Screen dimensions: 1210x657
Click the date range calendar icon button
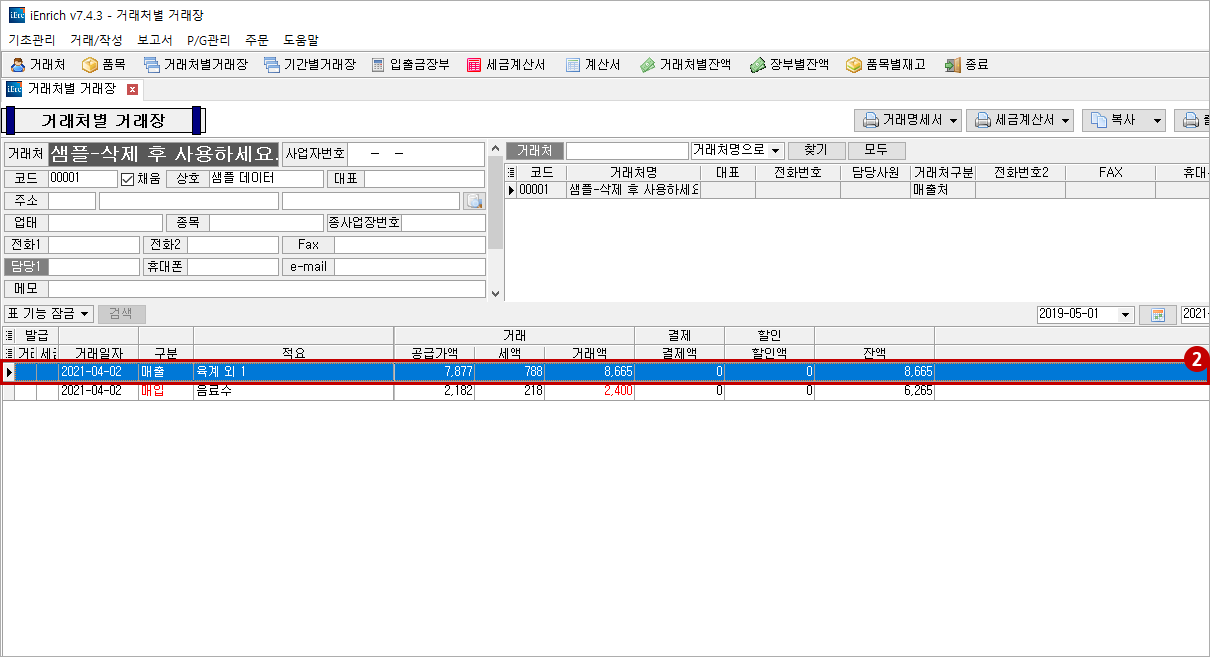(x=1158, y=314)
